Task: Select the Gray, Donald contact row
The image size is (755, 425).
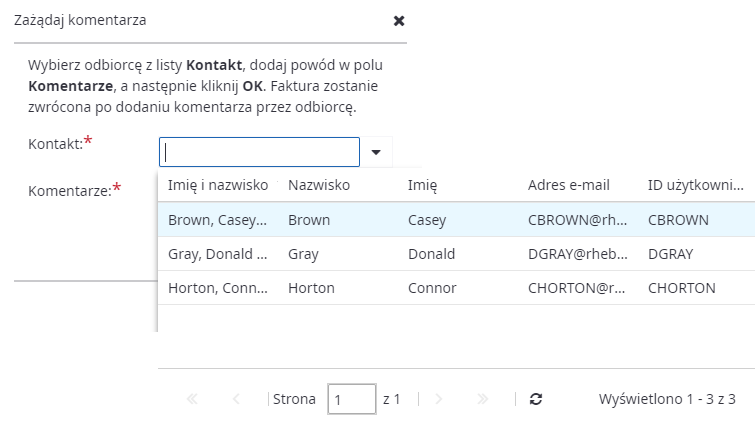Action: (x=217, y=254)
